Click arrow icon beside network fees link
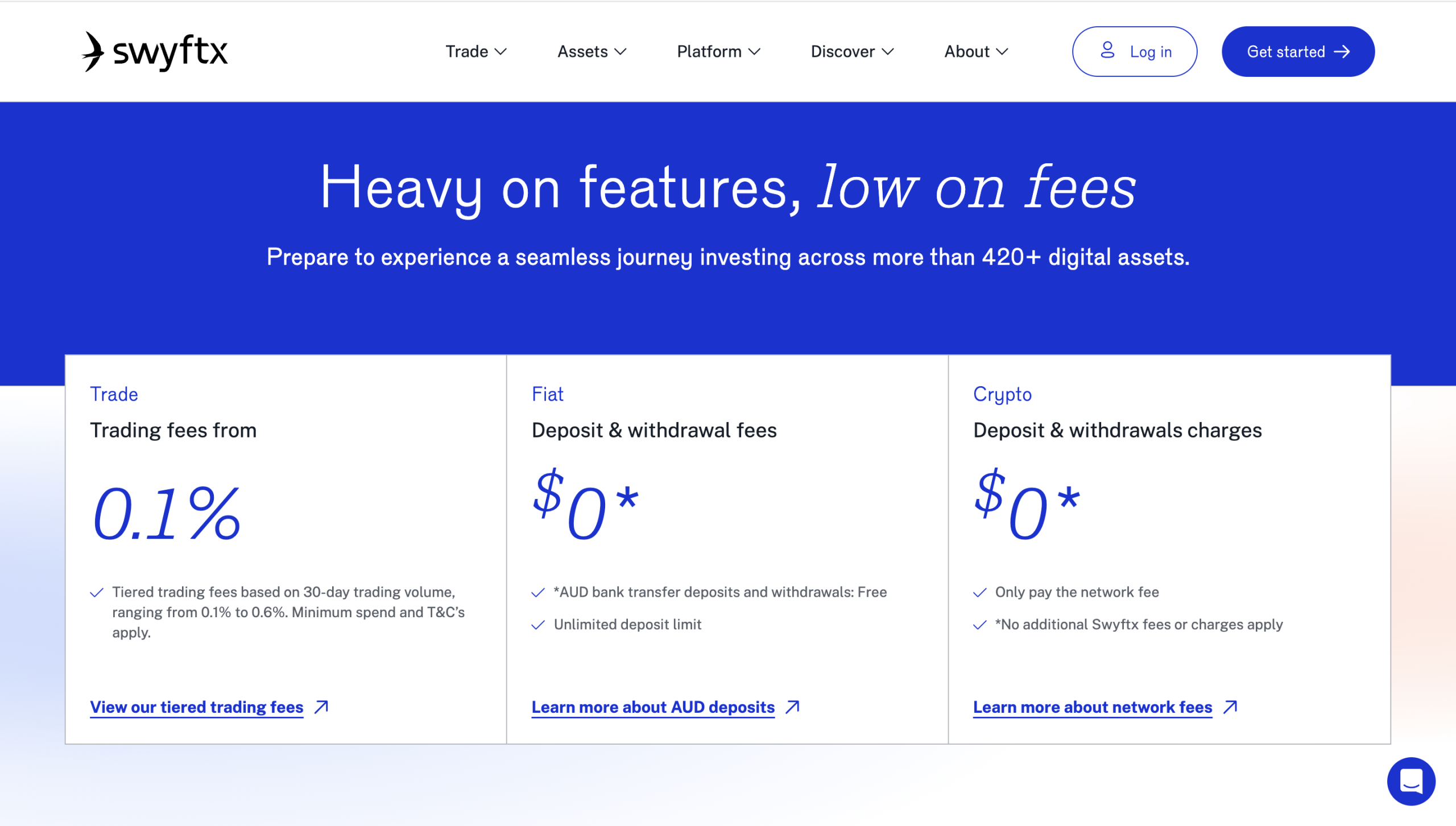1456x826 pixels. (1230, 707)
